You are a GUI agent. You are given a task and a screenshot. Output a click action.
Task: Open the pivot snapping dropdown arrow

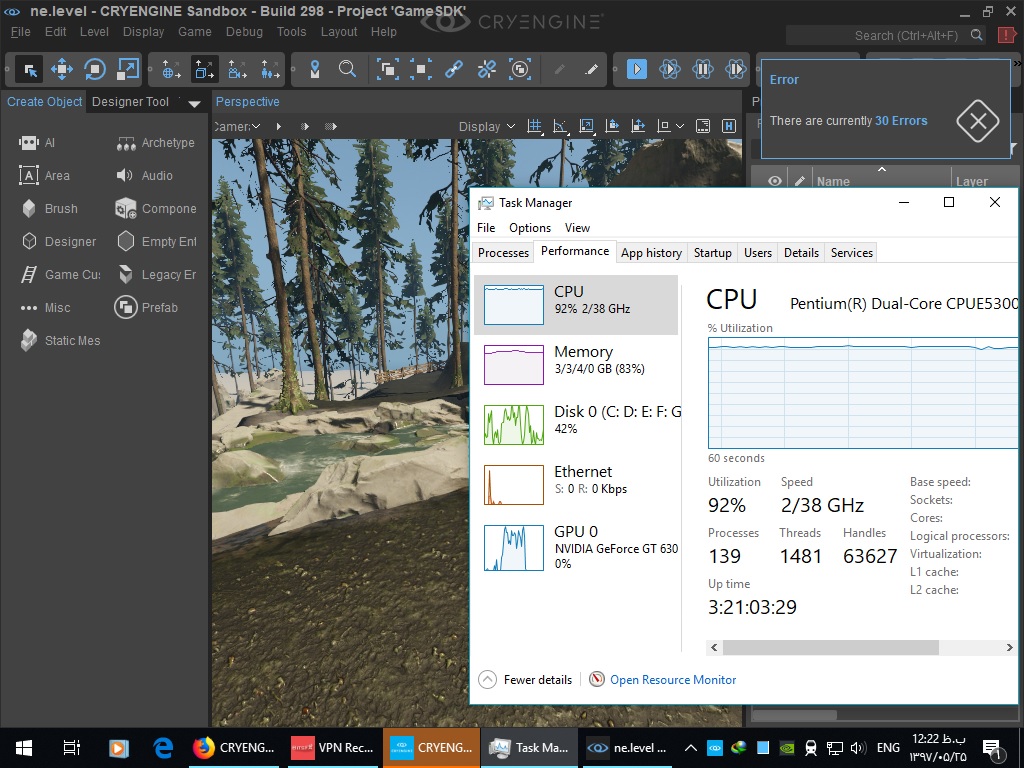pos(680,126)
